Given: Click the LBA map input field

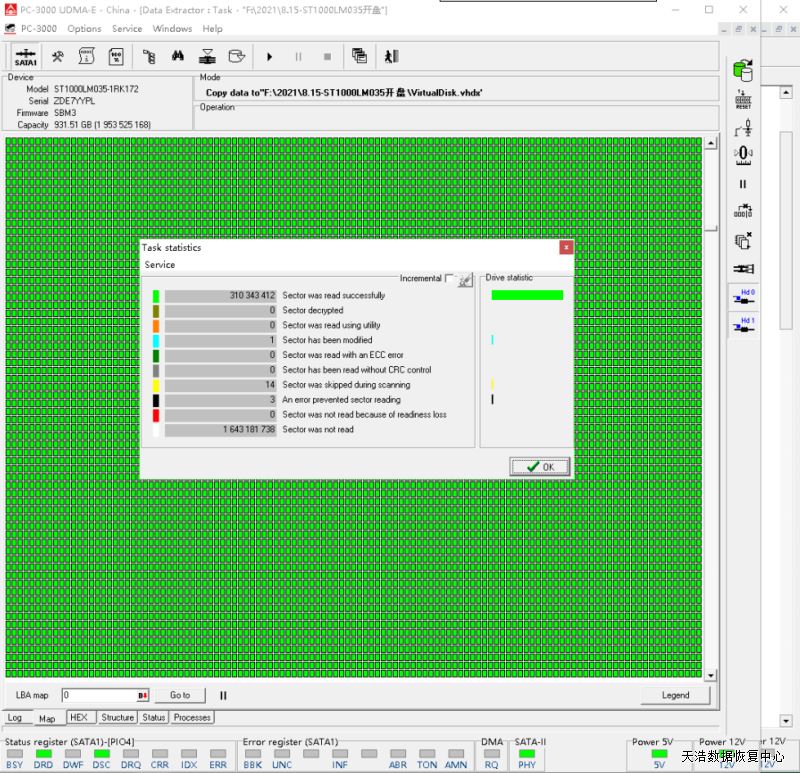Looking at the screenshot, I should point(98,695).
